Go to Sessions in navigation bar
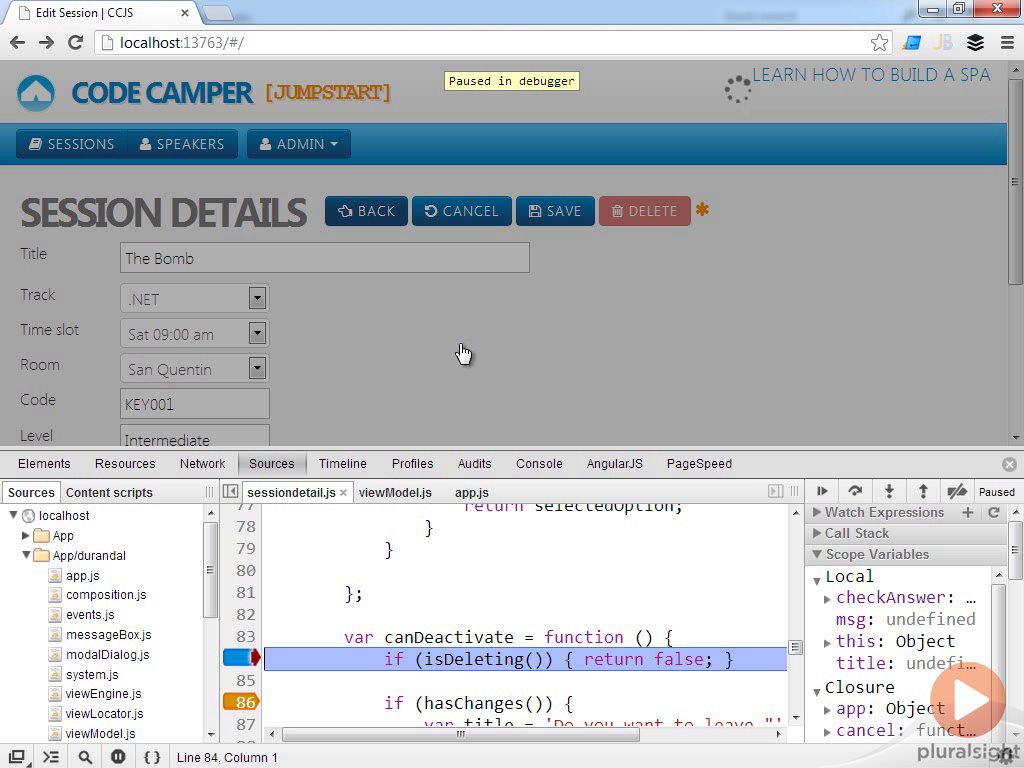The width and height of the screenshot is (1024, 768). [x=72, y=144]
